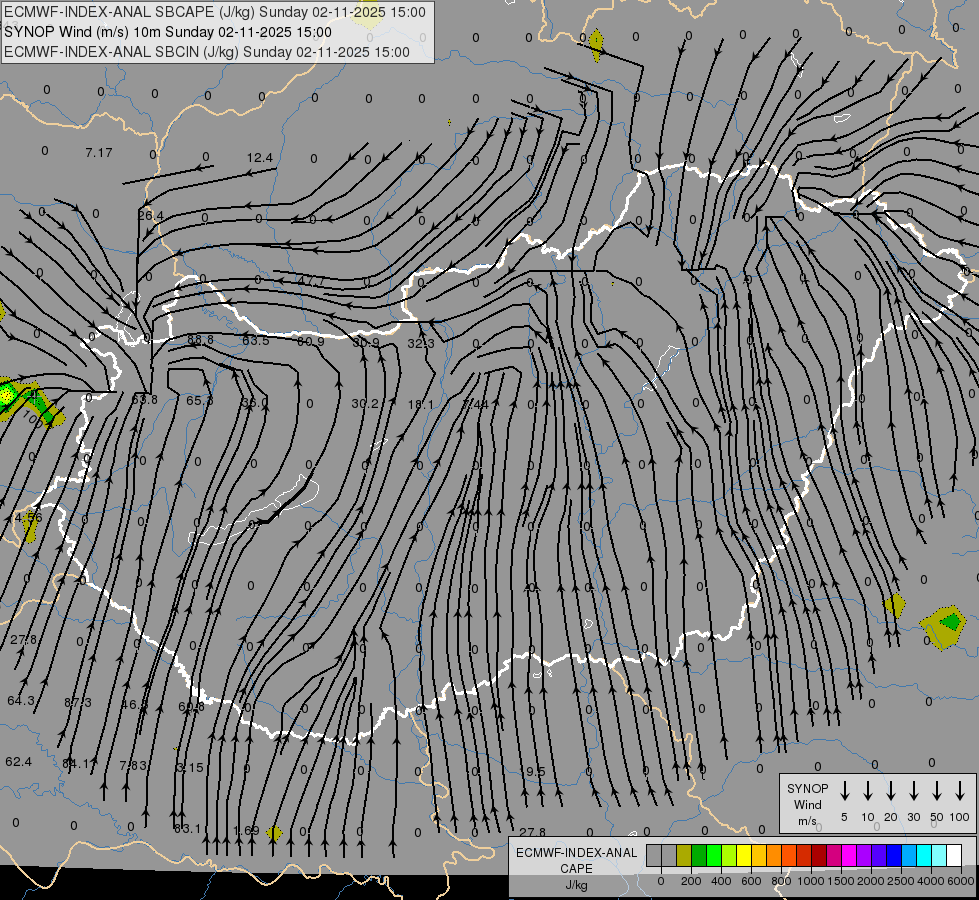Screen dimensions: 979x900
Task: Select the pure yellow CAPE legend swatch
Action: 744,855
